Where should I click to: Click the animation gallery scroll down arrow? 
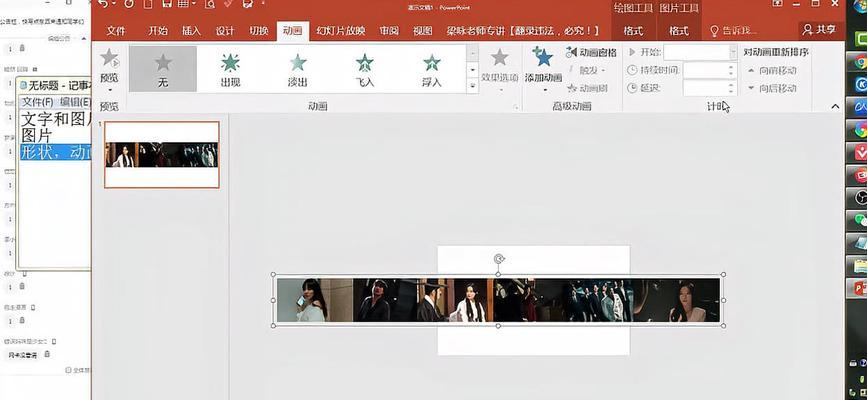473,70
